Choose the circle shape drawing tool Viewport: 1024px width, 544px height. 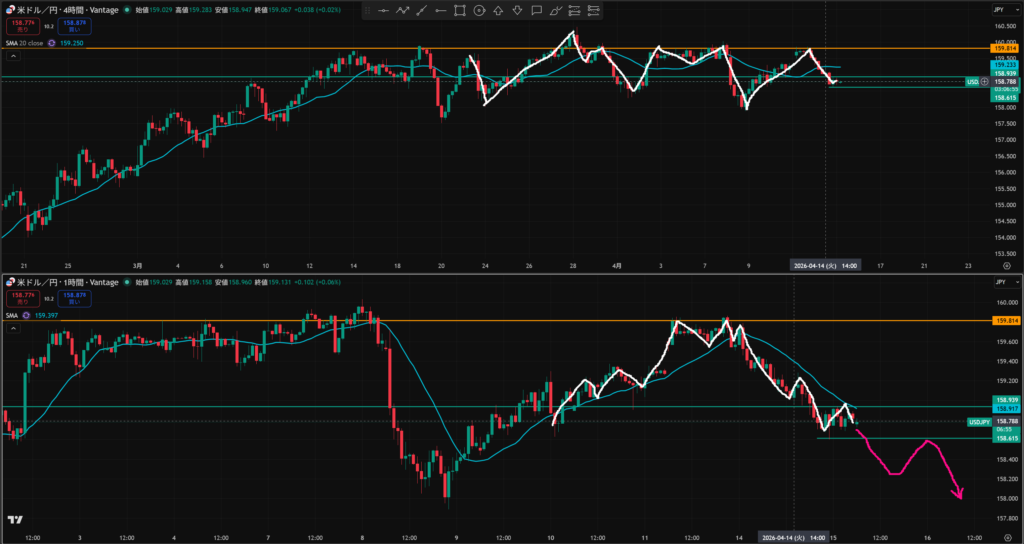point(478,11)
